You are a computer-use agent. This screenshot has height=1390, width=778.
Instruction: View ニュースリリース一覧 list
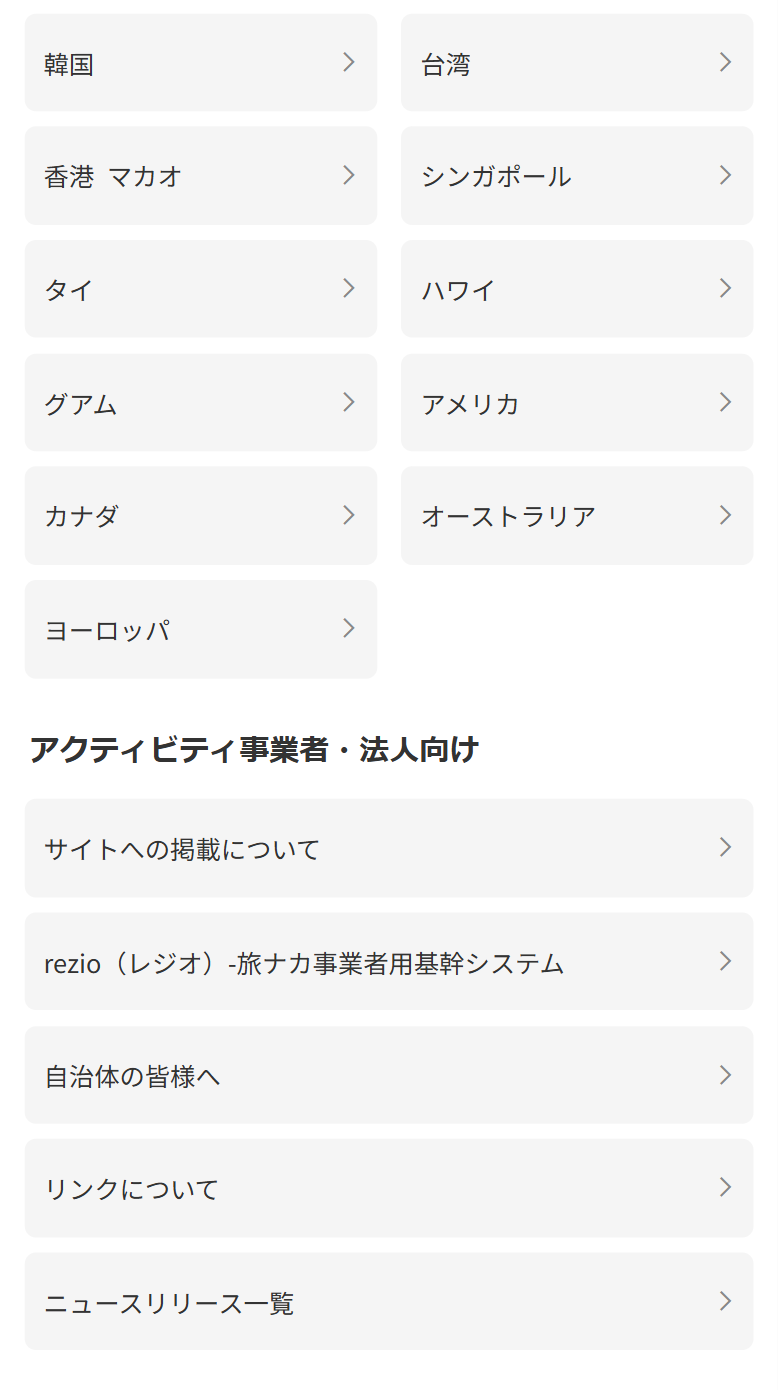pyautogui.click(x=388, y=1302)
